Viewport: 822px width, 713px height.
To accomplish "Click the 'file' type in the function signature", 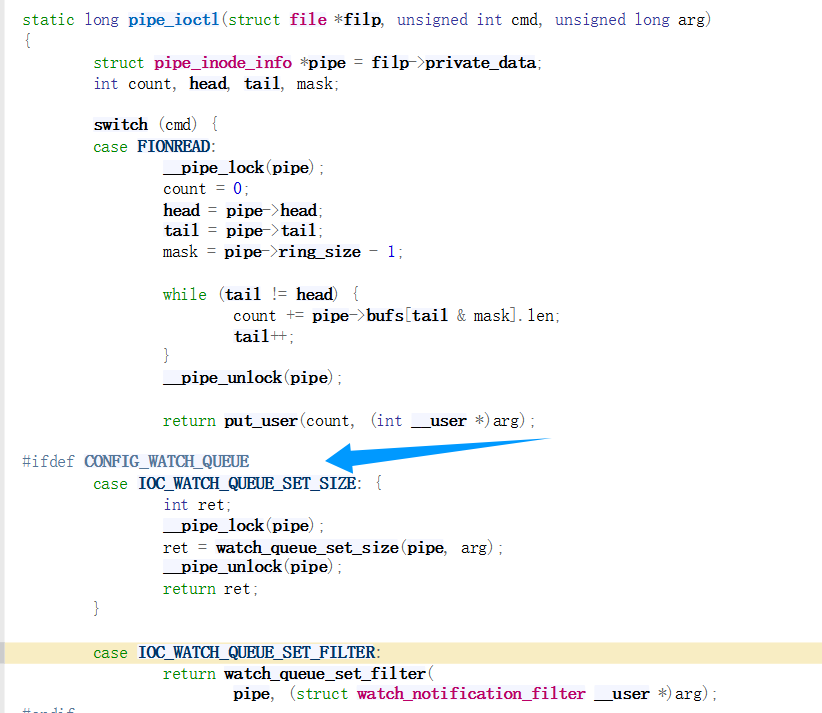I will point(308,20).
